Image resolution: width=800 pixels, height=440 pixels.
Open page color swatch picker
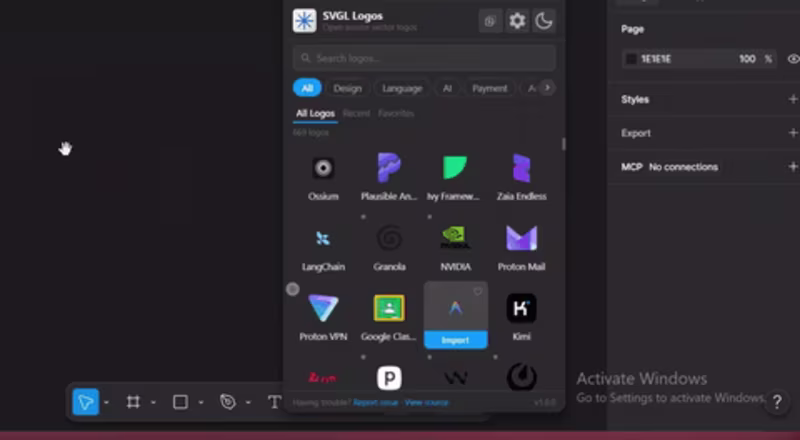click(632, 59)
